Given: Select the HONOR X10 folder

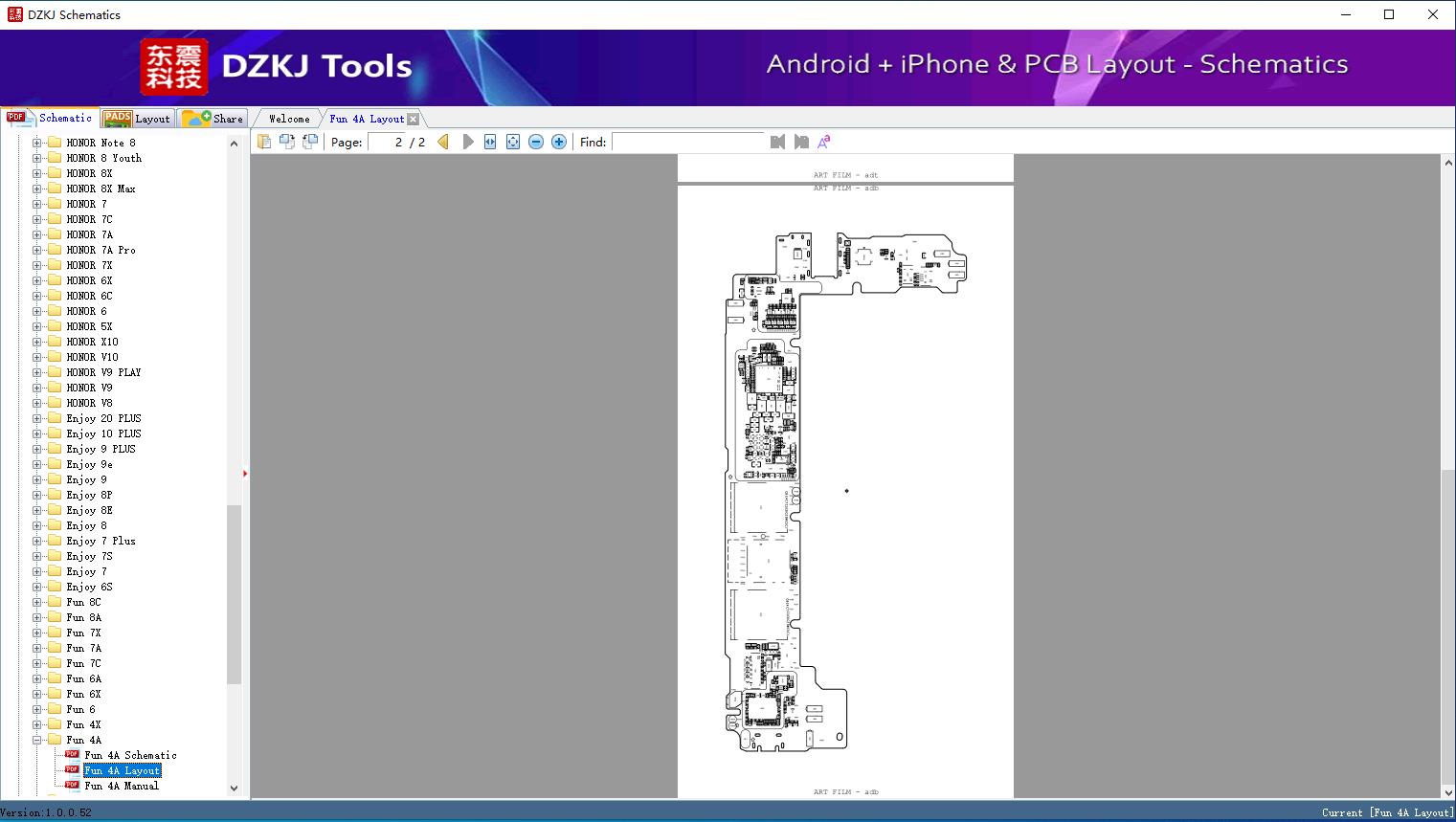Looking at the screenshot, I should (92, 342).
